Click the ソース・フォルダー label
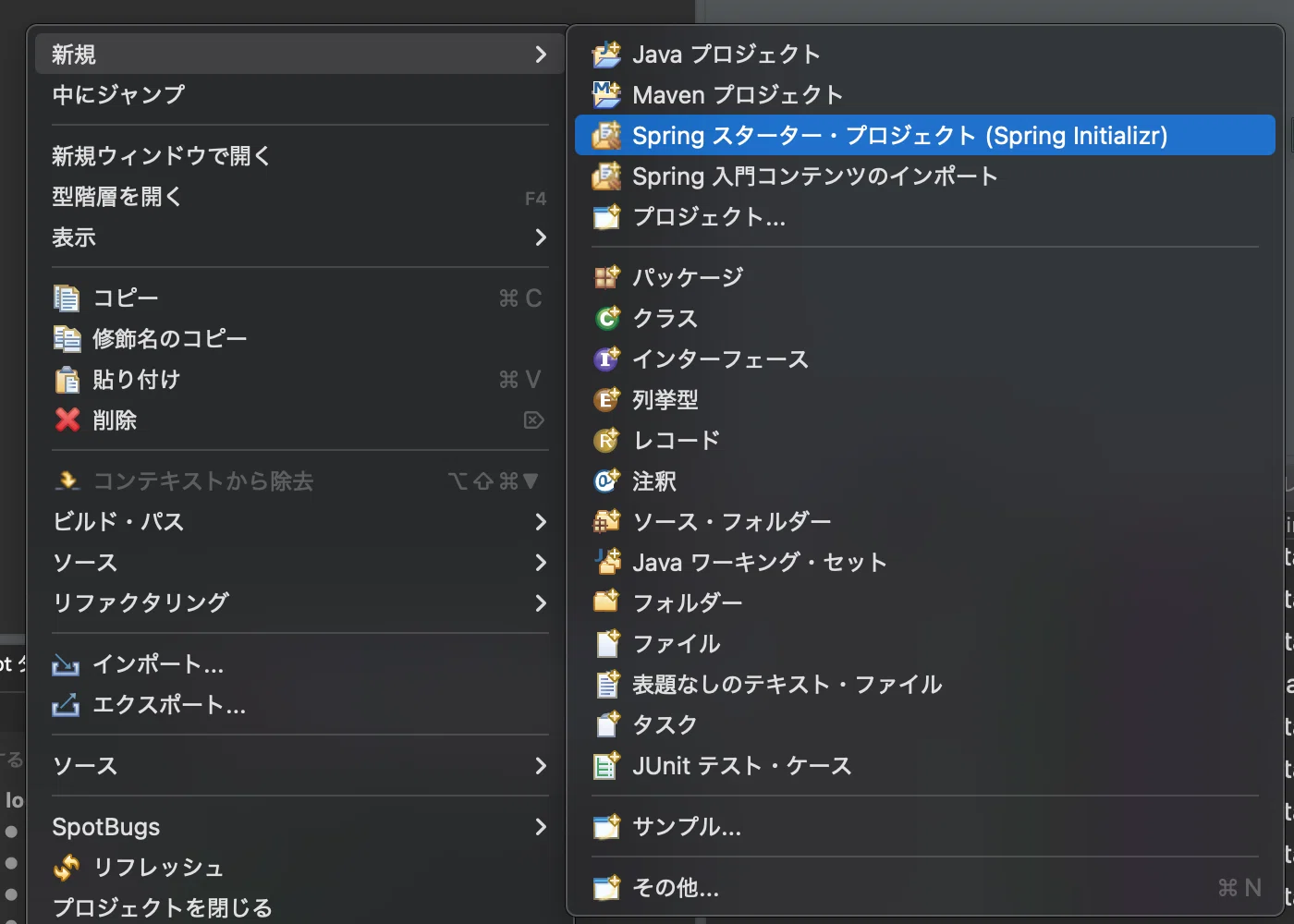 click(x=732, y=522)
